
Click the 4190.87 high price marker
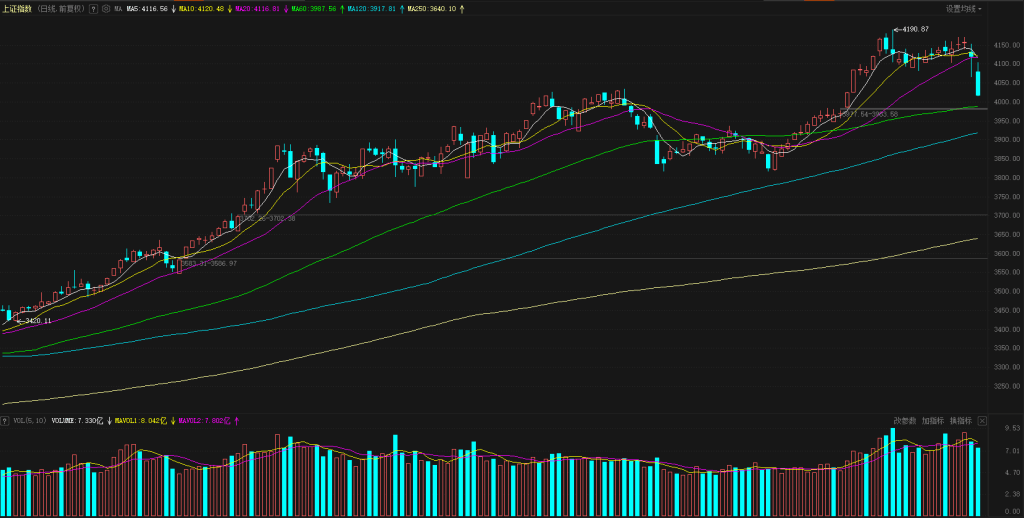tap(910, 29)
